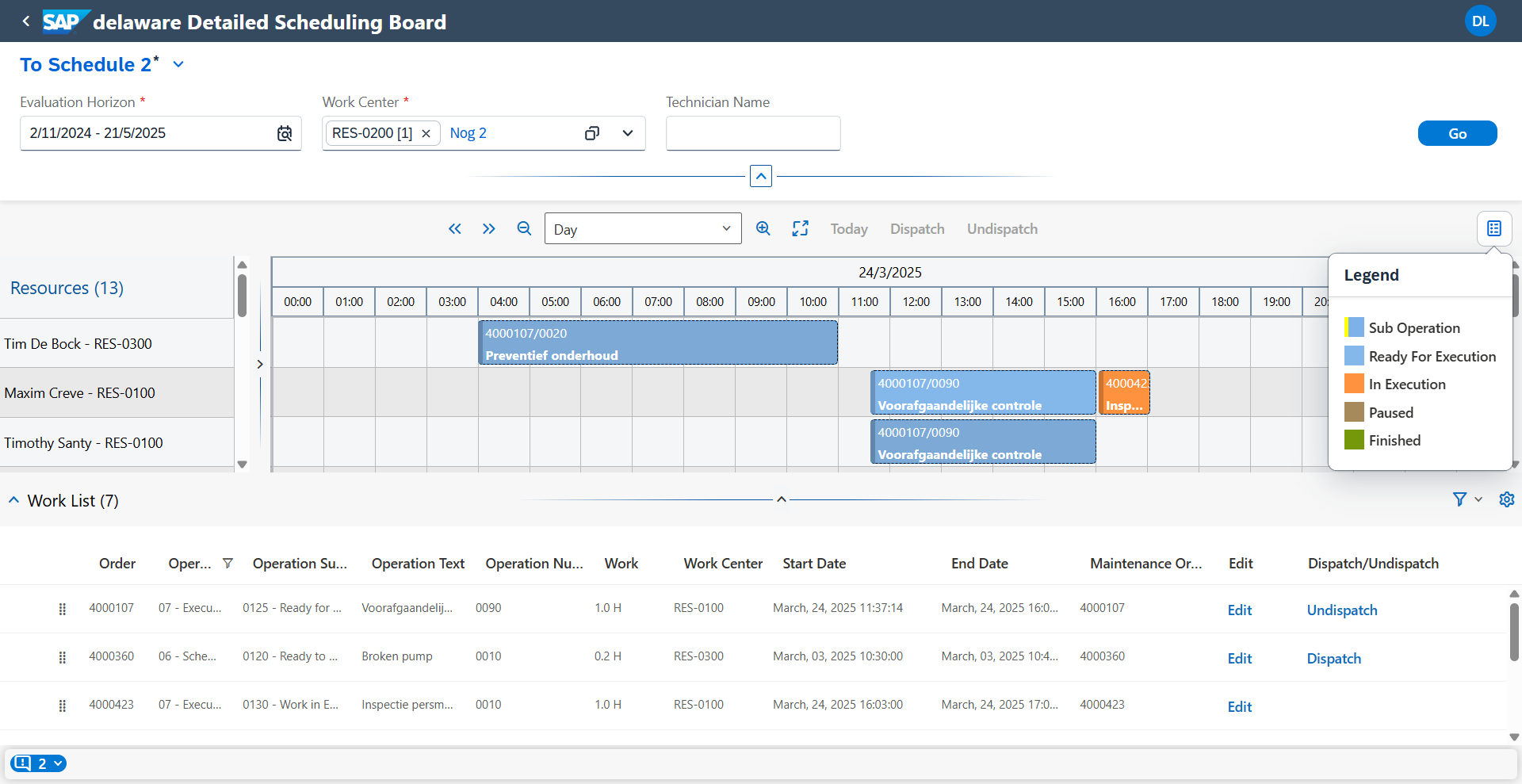Remove the RES-0200 work center token

[x=426, y=133]
